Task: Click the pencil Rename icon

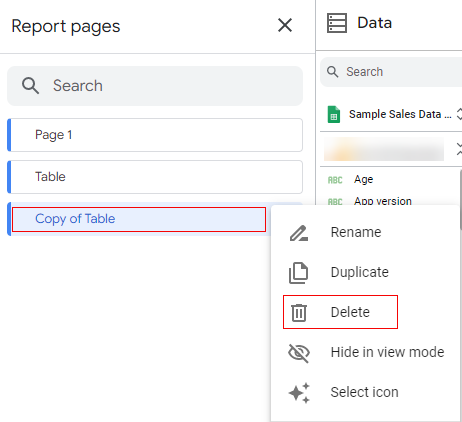Action: point(299,233)
